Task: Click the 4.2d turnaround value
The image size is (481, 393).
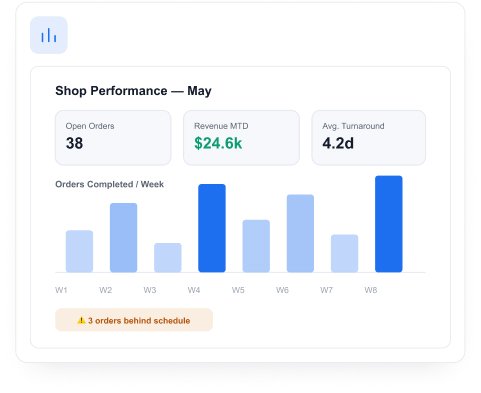Action: [338, 143]
